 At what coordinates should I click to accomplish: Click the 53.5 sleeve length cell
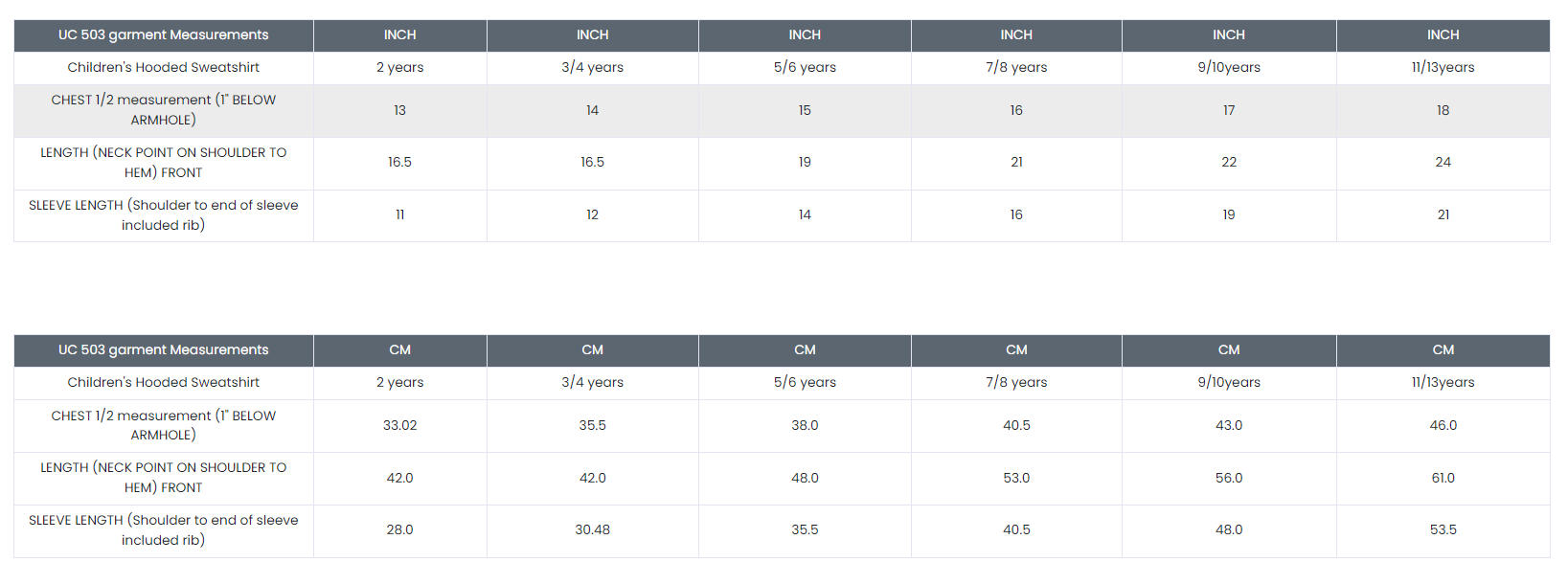(1443, 529)
